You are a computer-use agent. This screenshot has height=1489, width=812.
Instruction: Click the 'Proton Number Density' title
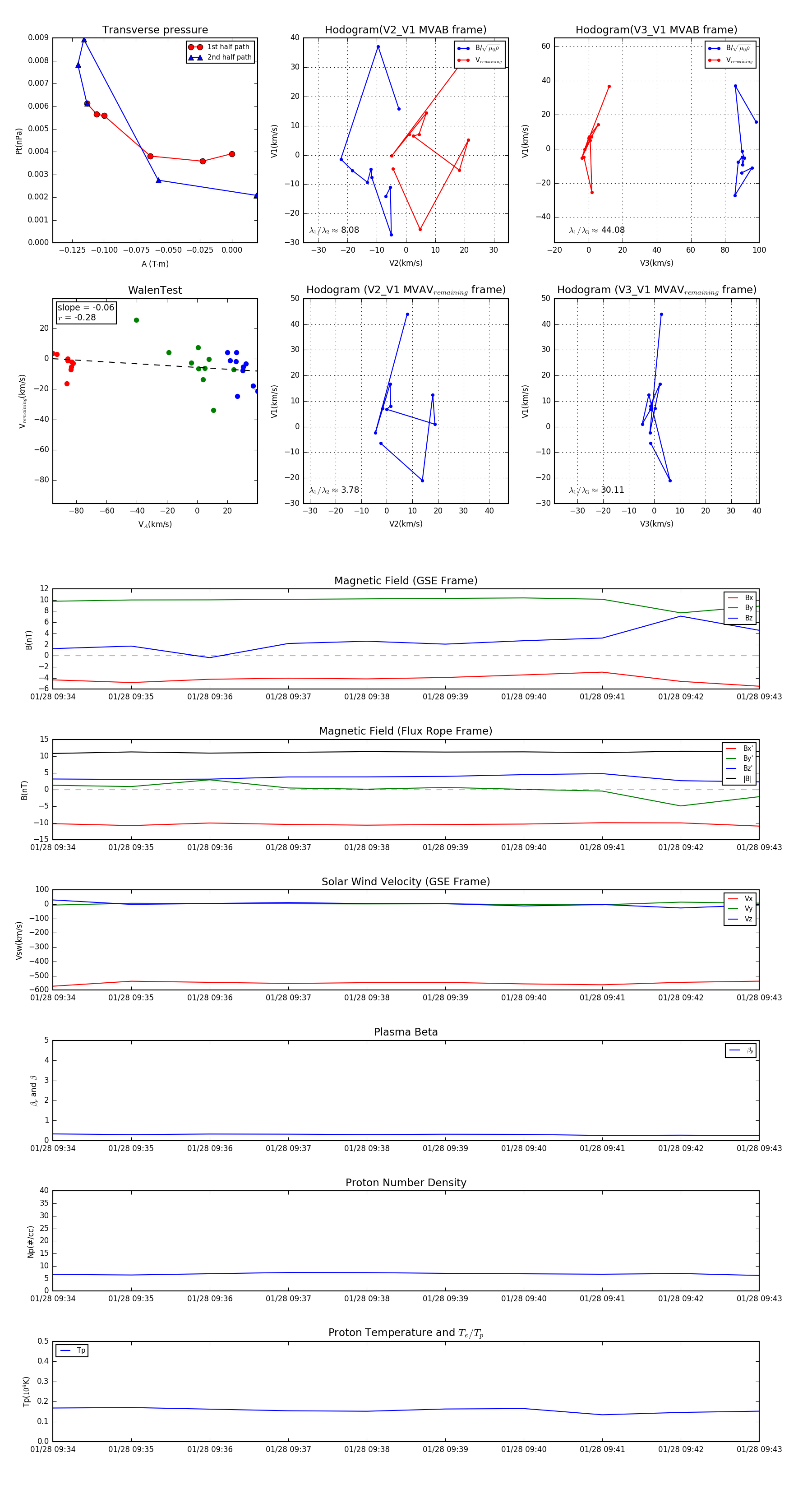406,1183
